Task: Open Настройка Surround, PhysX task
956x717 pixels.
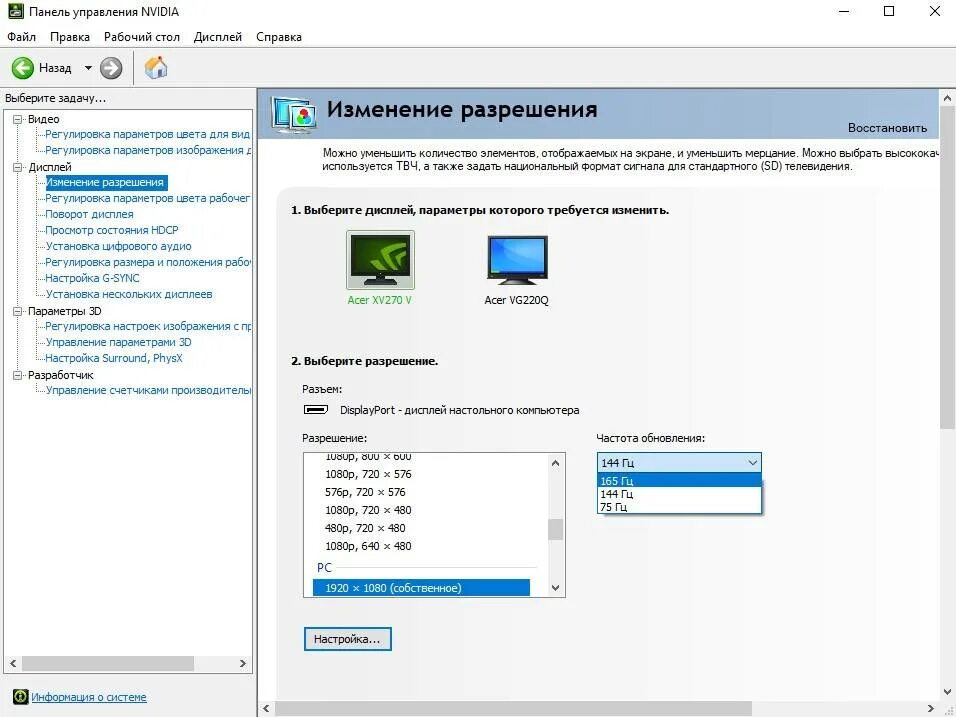Action: 114,358
